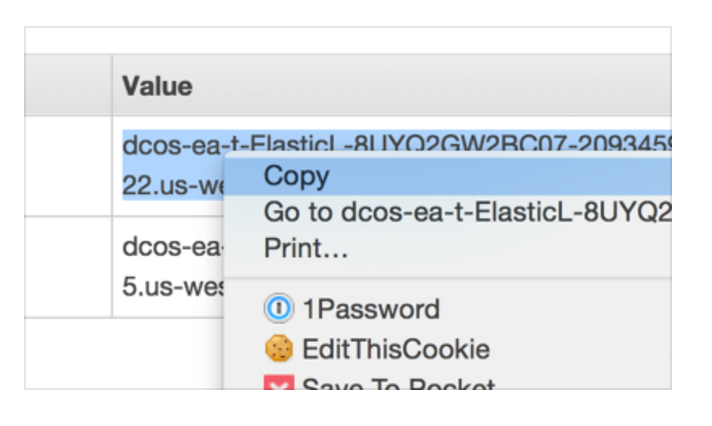This screenshot has height=426, width=712.
Task: Select the EditThisCookie menu entry text
Action: pyautogui.click(x=396, y=349)
